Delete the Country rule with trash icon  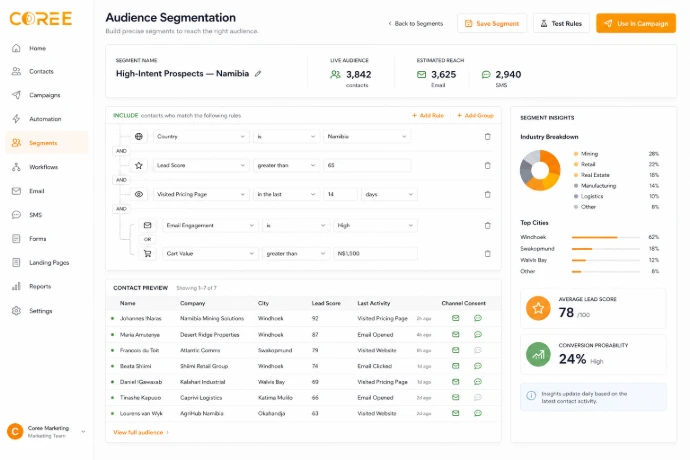click(487, 136)
